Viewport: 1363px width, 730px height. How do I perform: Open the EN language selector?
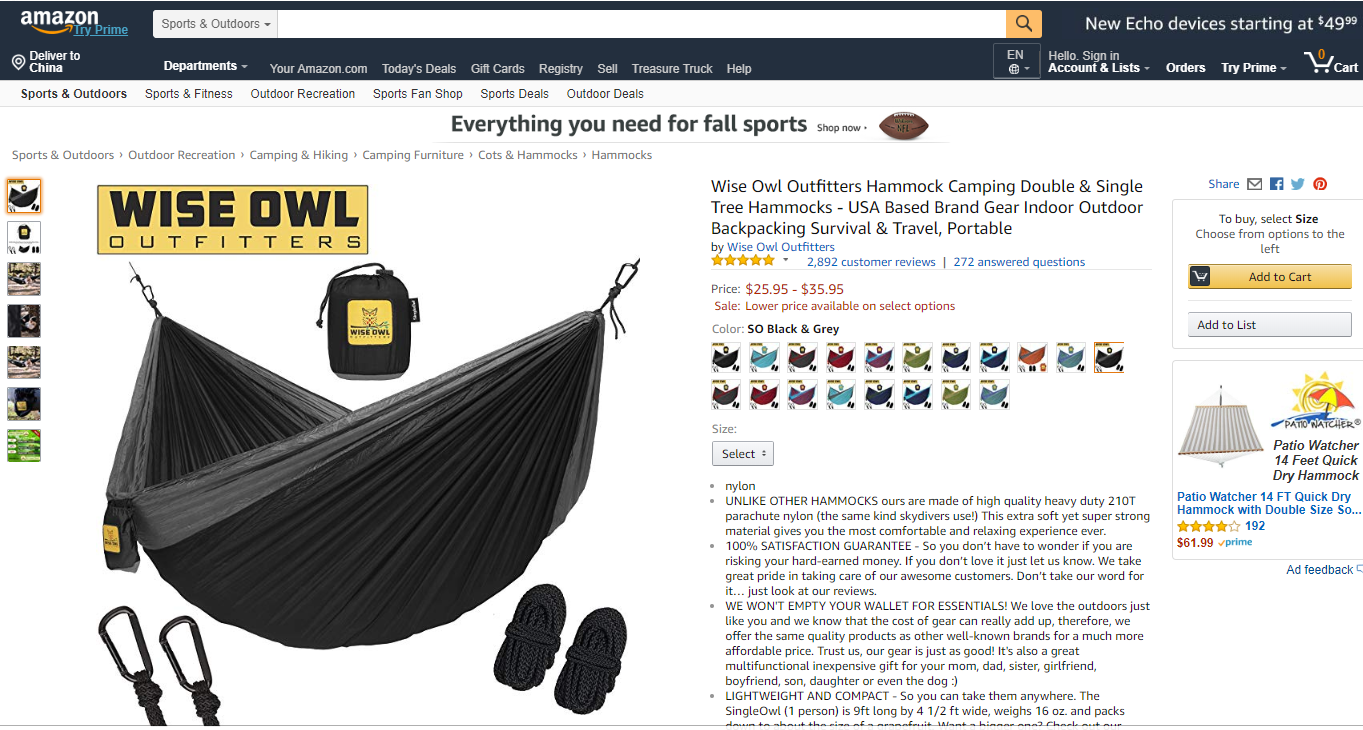pos(1016,61)
